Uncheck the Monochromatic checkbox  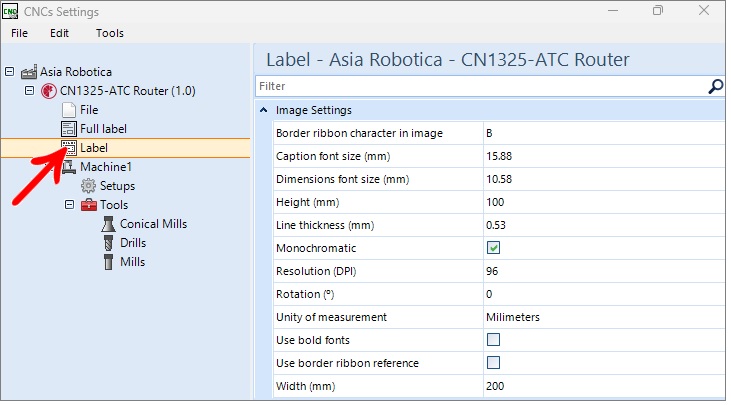493,248
